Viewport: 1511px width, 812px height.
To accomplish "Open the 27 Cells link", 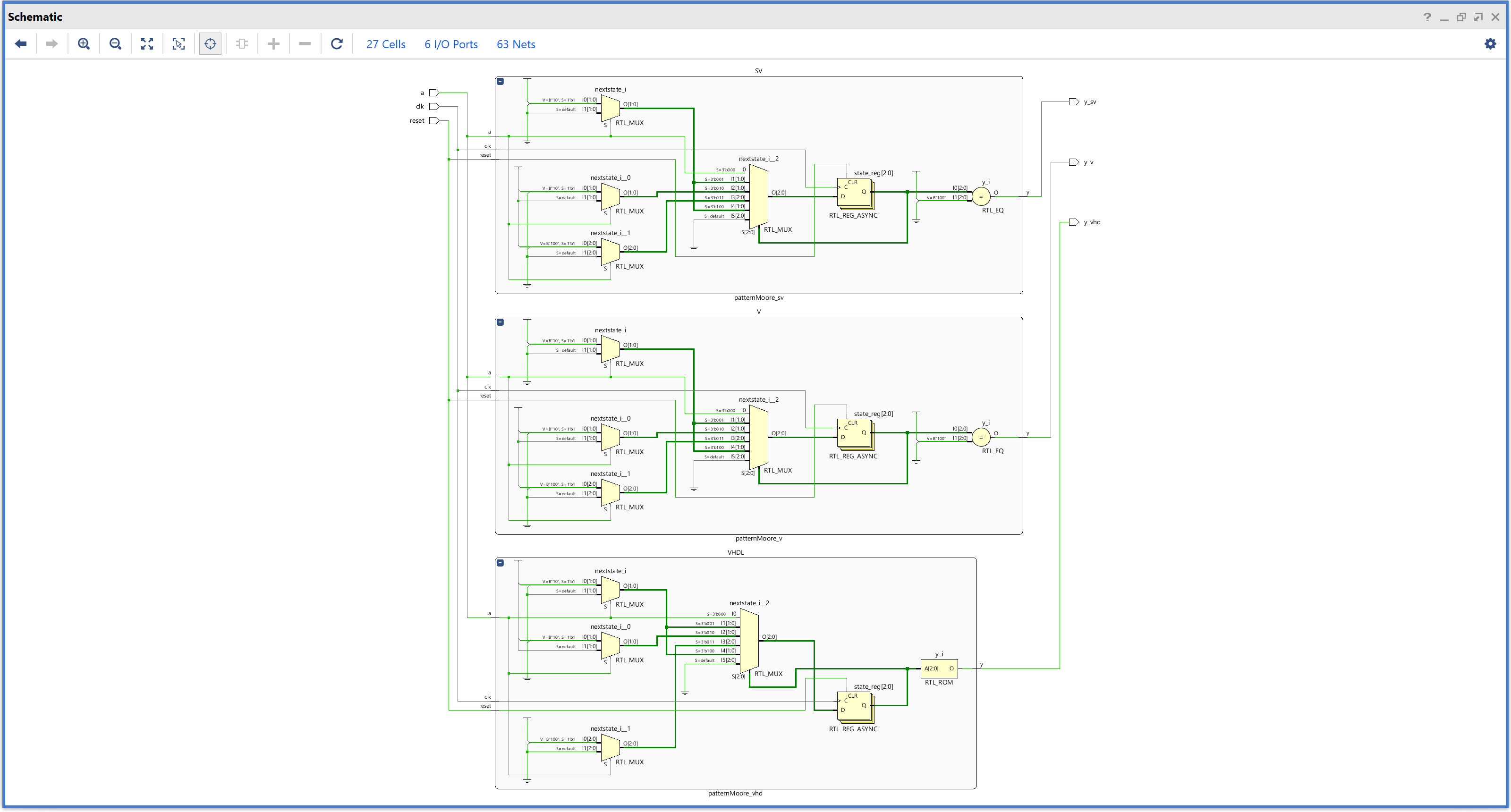I will click(385, 44).
